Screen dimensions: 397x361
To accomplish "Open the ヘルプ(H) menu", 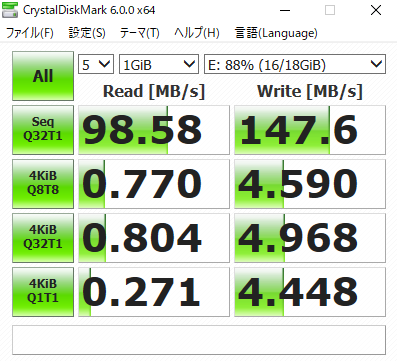I will coord(197,33).
